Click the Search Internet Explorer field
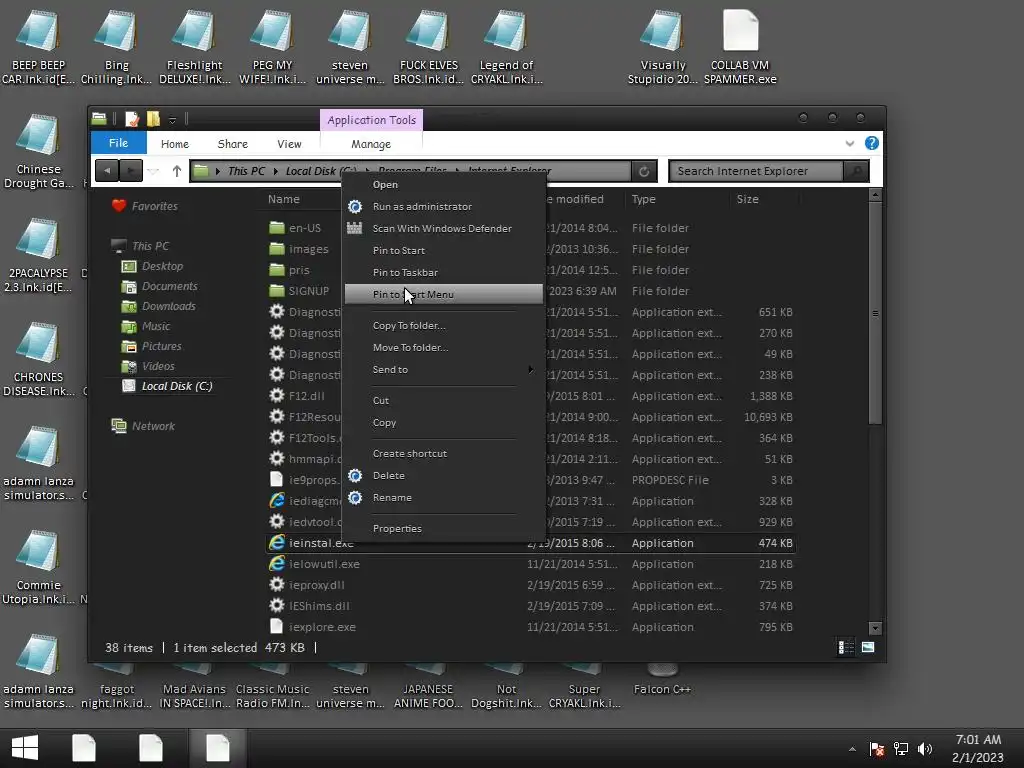 (x=756, y=171)
